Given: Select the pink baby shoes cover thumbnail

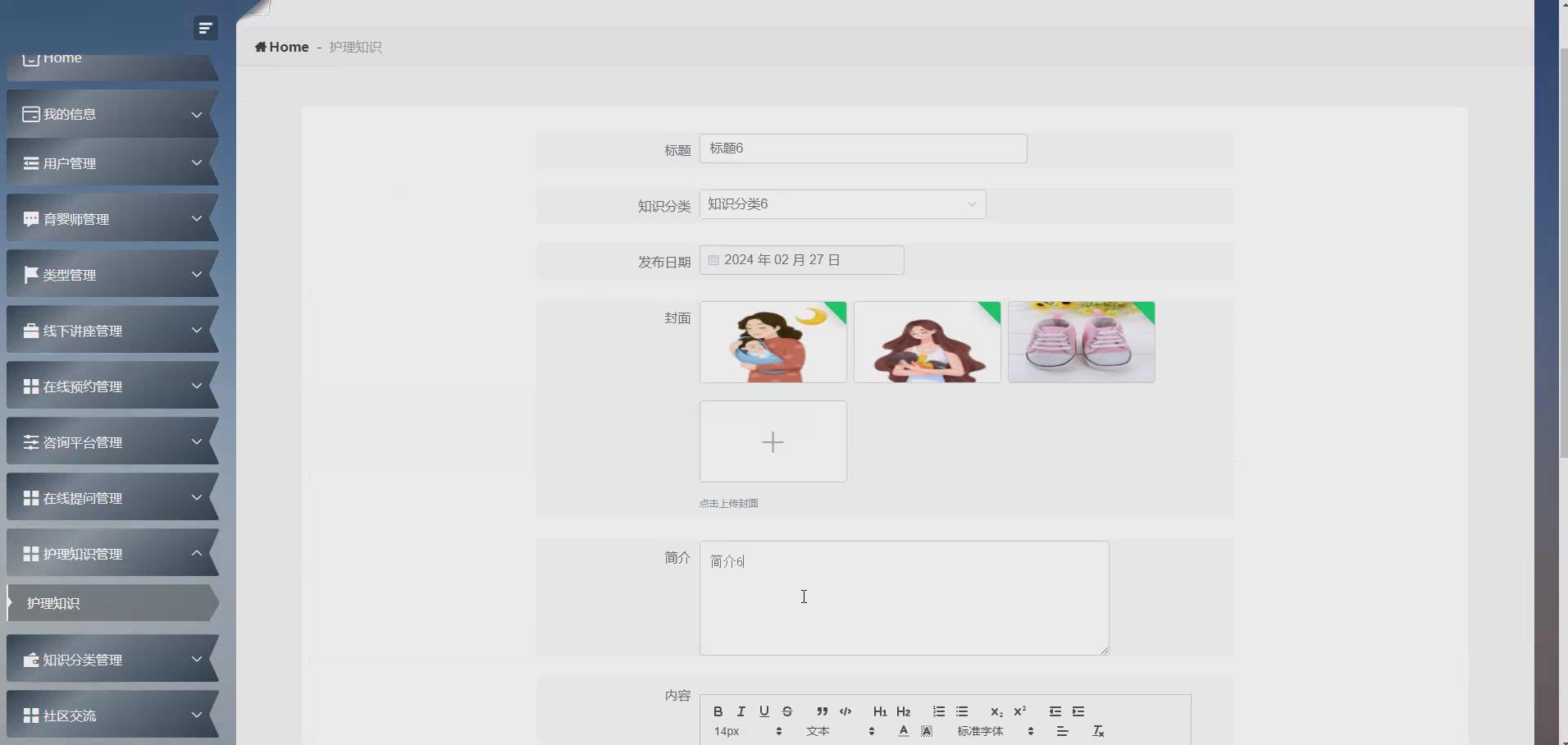Looking at the screenshot, I should 1081,342.
